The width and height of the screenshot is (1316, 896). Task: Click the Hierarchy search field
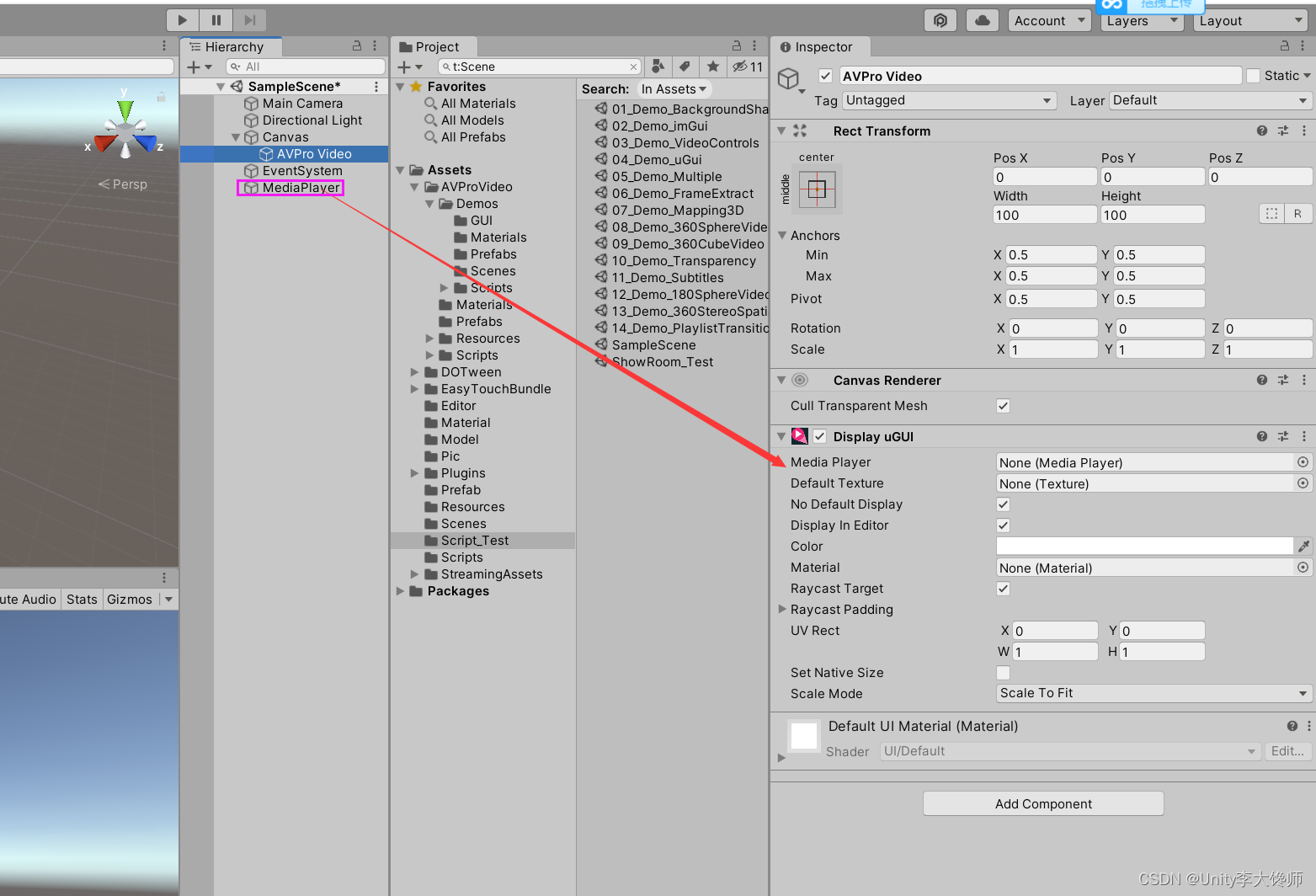pyautogui.click(x=306, y=67)
